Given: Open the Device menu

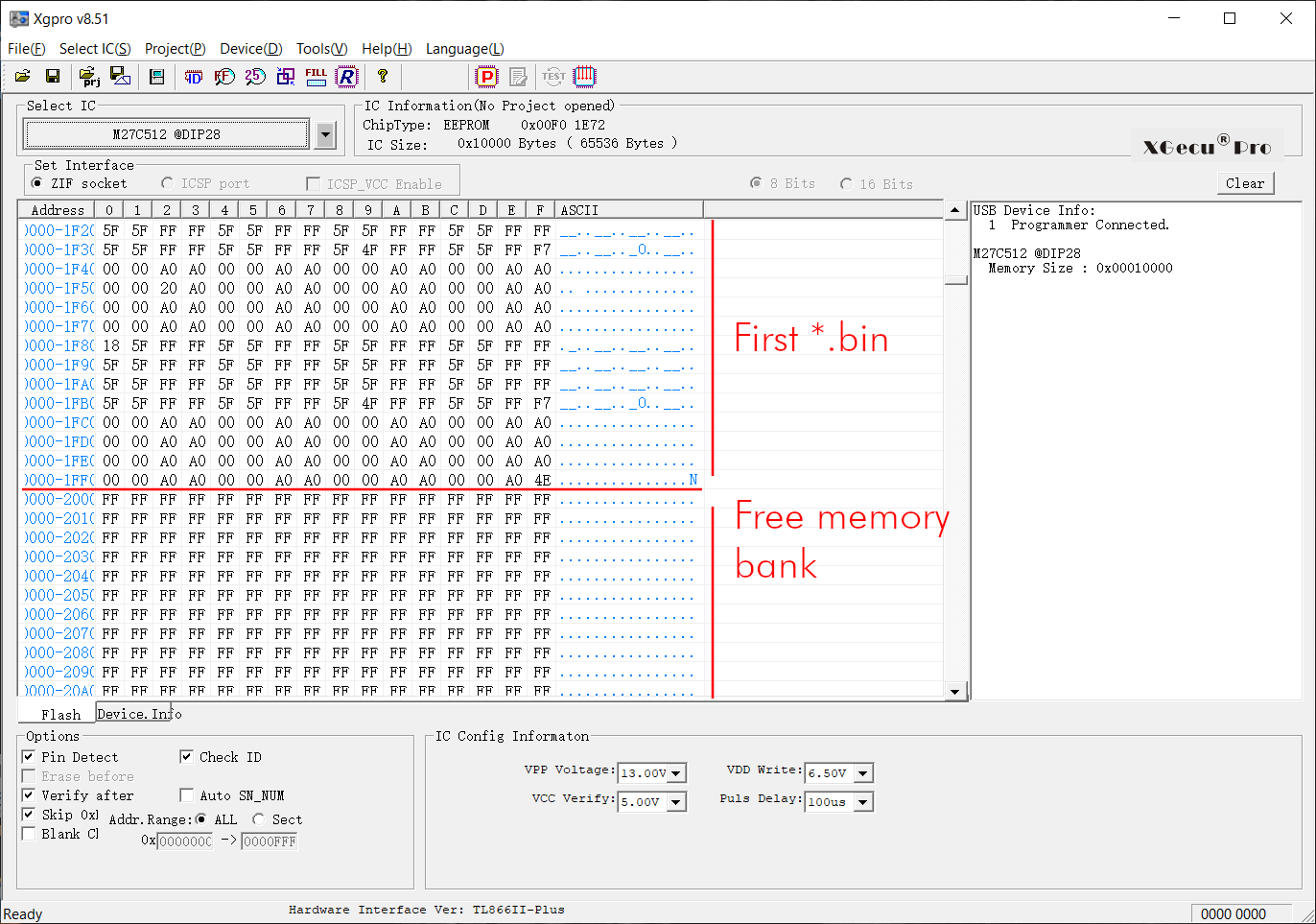Looking at the screenshot, I should coord(250,49).
